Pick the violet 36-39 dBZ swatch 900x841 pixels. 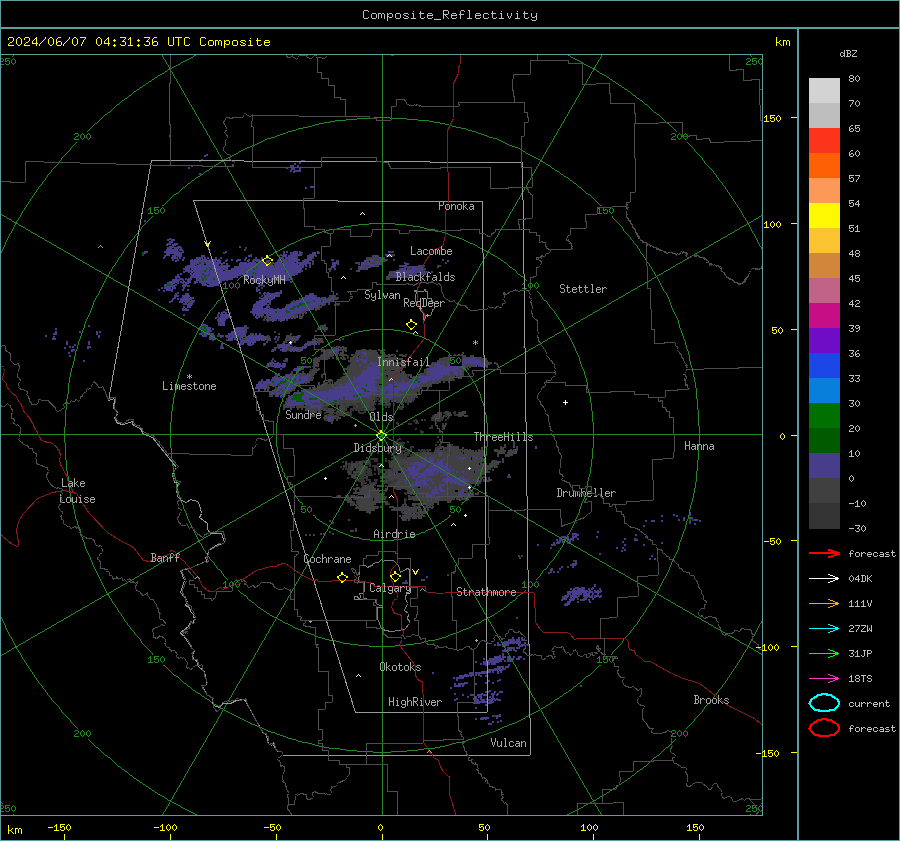pos(824,340)
